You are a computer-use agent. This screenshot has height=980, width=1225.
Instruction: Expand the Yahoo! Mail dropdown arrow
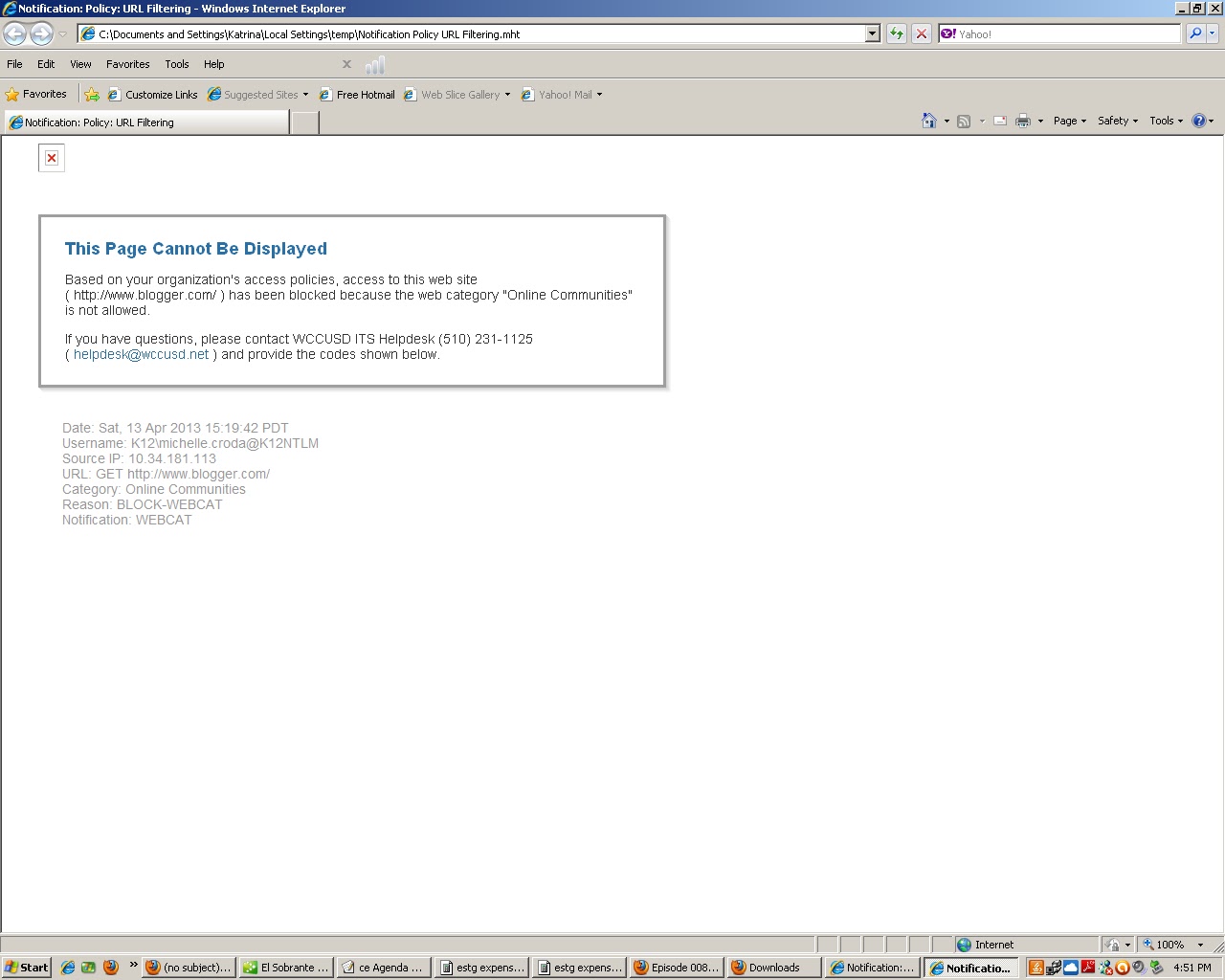coord(600,95)
